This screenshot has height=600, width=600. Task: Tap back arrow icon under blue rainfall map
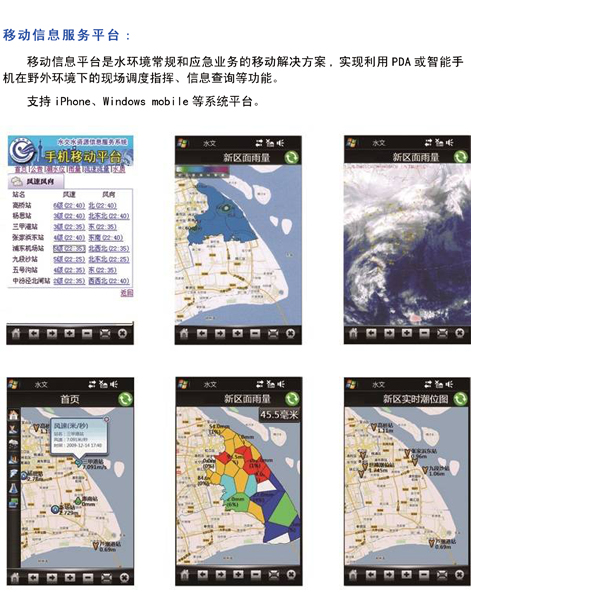202,333
